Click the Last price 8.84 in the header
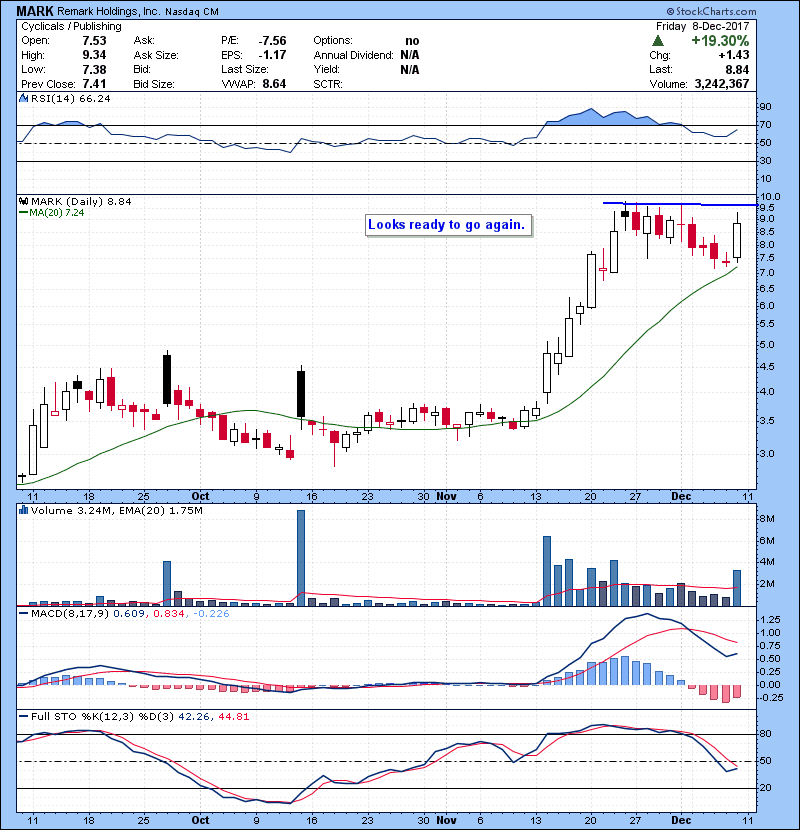 click(737, 69)
